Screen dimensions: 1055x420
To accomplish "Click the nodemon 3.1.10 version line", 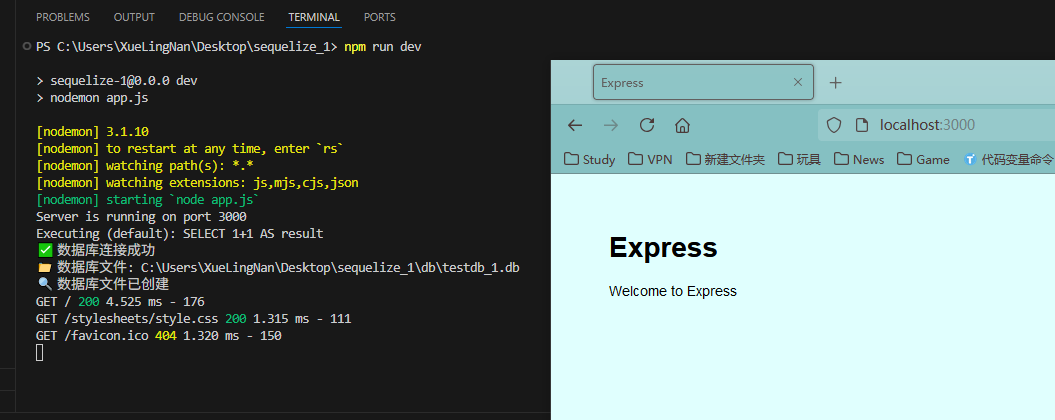I will pos(92,131).
